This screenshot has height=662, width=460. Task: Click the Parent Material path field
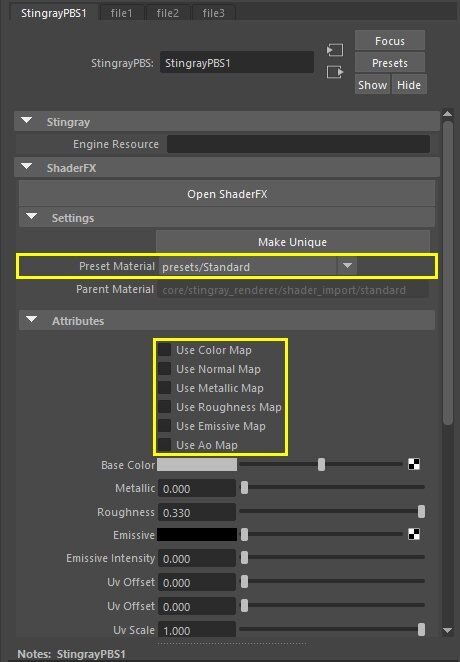coord(293,290)
